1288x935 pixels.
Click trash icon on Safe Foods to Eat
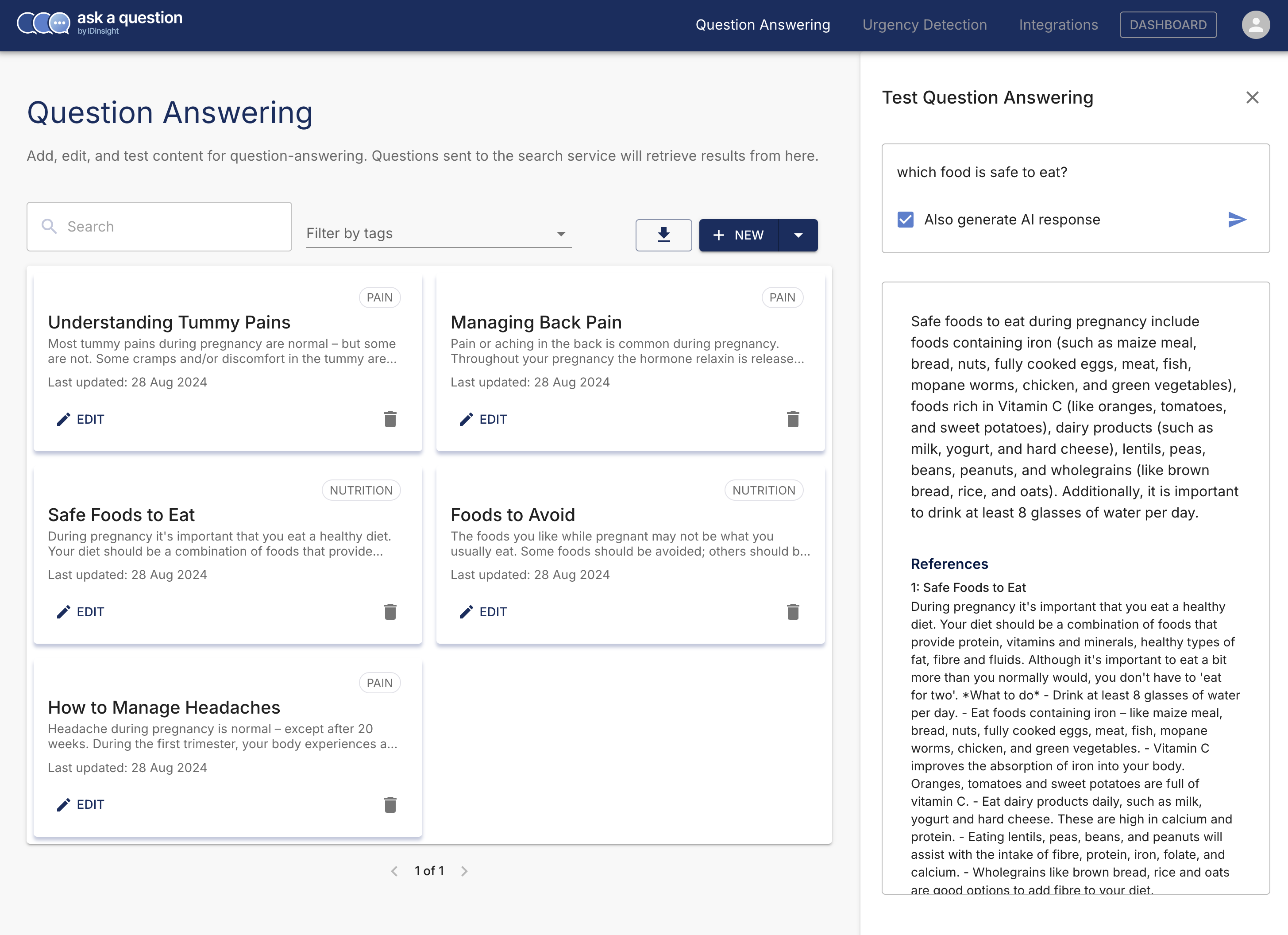(x=390, y=612)
